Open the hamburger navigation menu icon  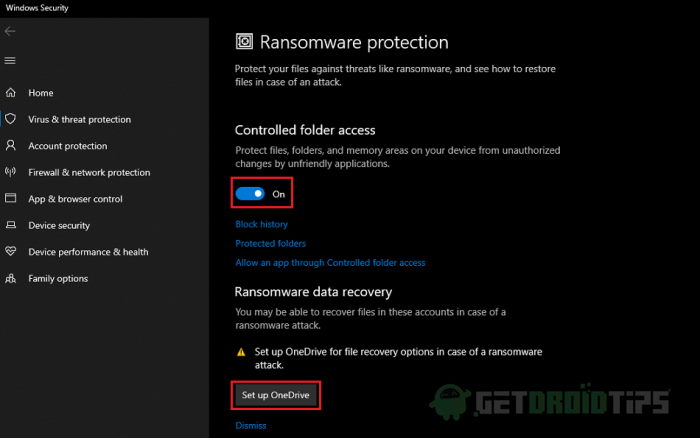coord(10,60)
